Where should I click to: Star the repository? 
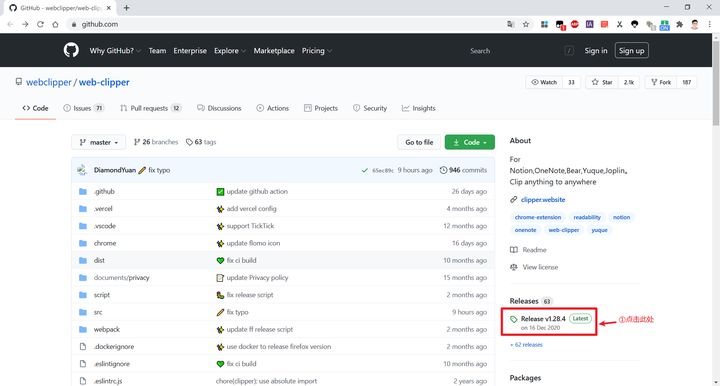[602, 82]
